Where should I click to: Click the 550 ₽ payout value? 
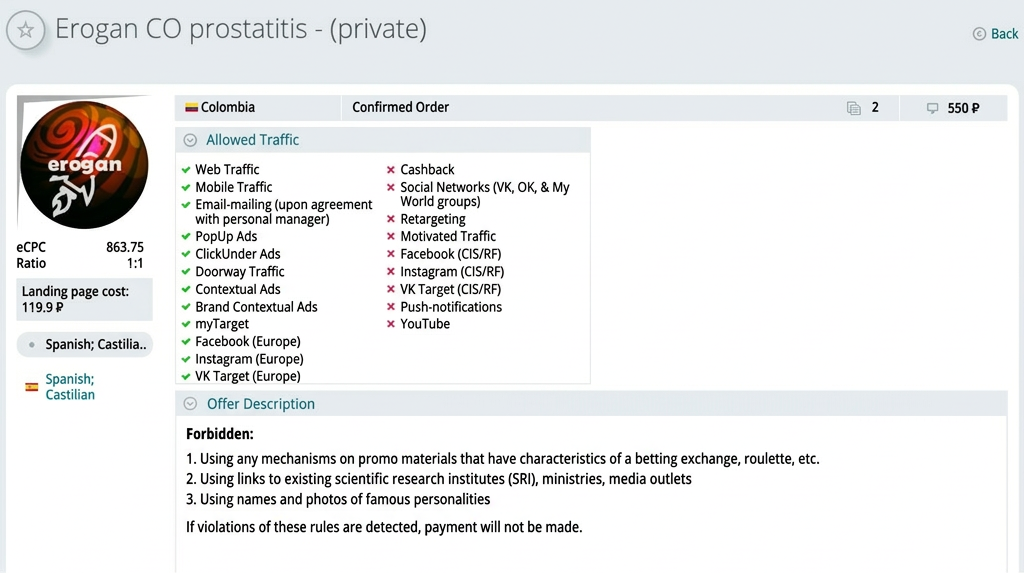963,108
